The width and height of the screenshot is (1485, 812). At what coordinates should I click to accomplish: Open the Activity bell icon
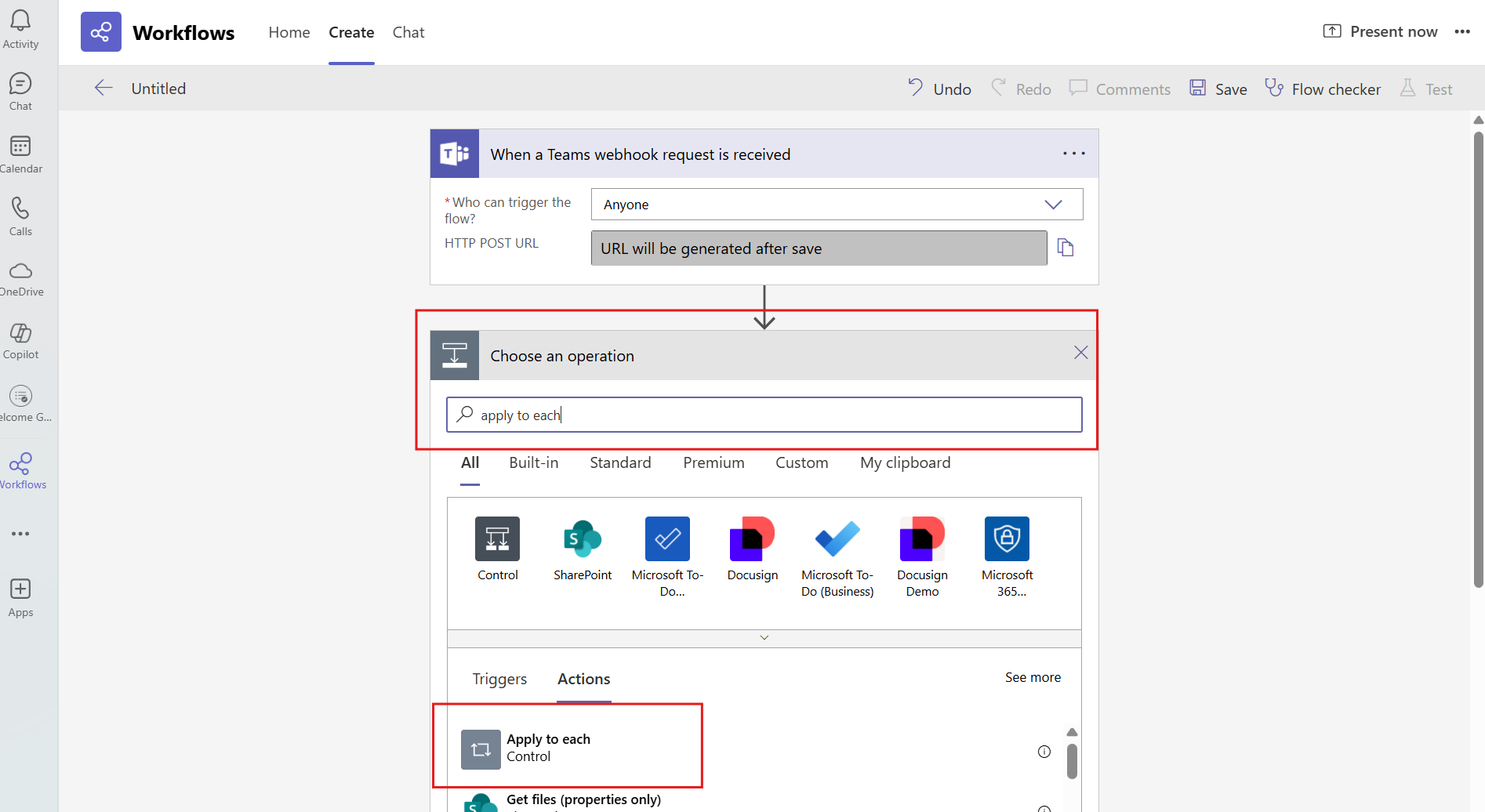[x=20, y=29]
